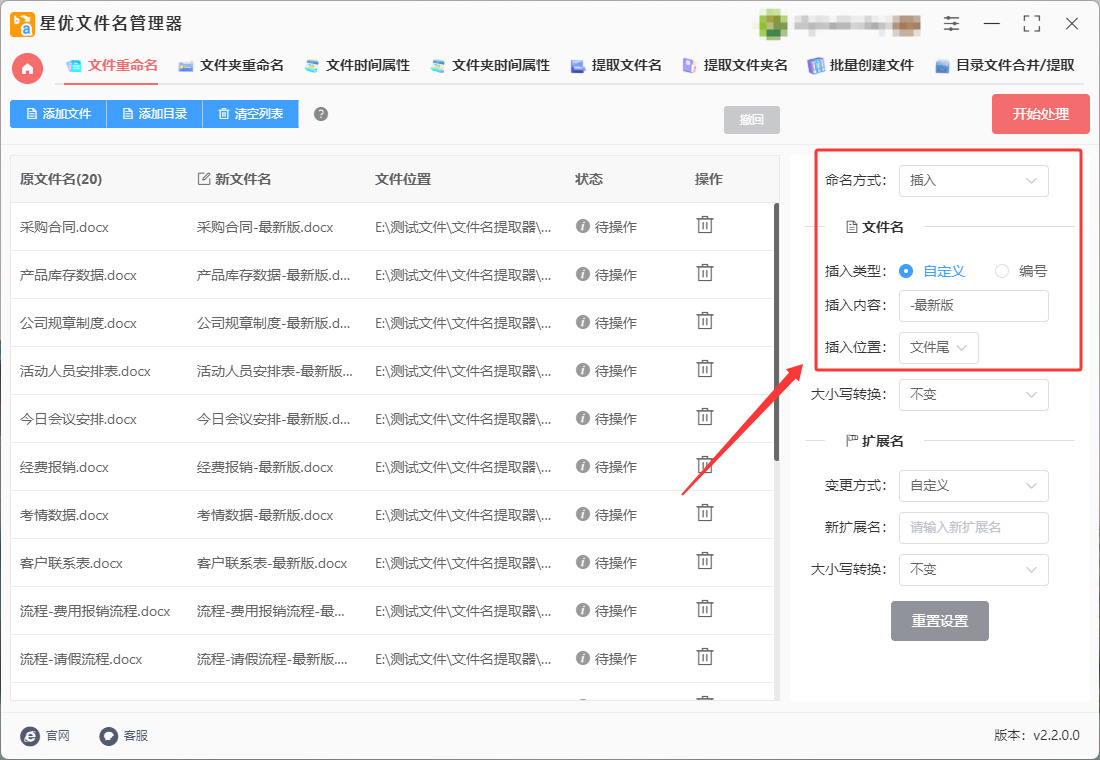Delete the 产品库存数据.docx row via trash icon
The height and width of the screenshot is (760, 1100).
point(704,273)
